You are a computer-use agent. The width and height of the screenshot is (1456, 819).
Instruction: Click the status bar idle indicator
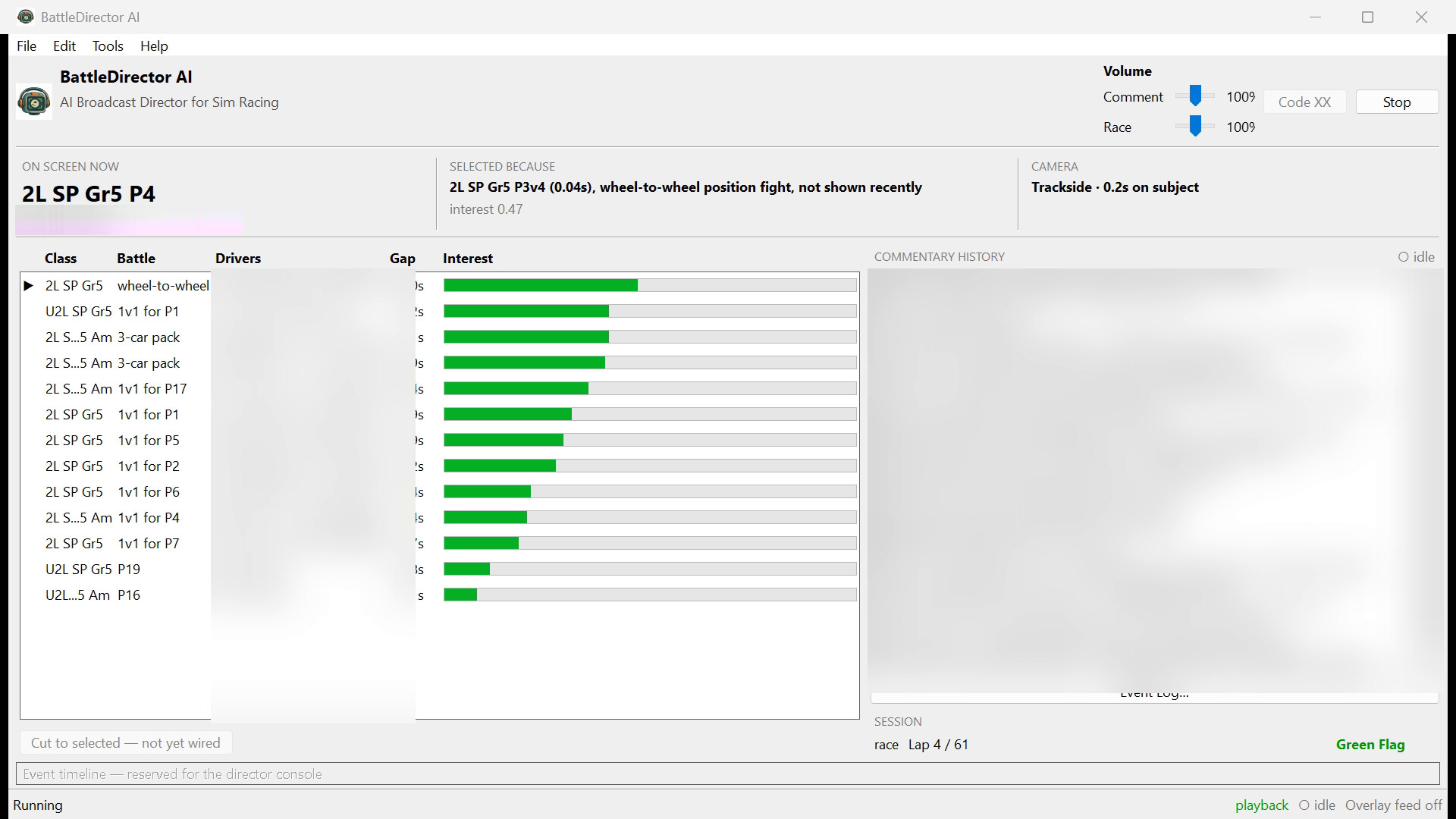(1317, 805)
